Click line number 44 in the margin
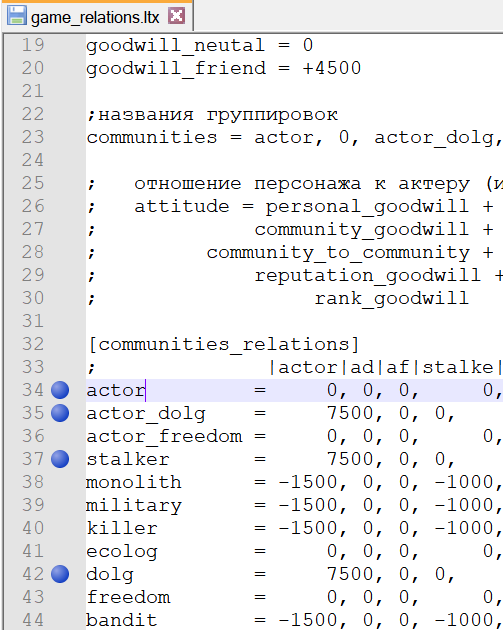The width and height of the screenshot is (503, 630). pos(33,620)
